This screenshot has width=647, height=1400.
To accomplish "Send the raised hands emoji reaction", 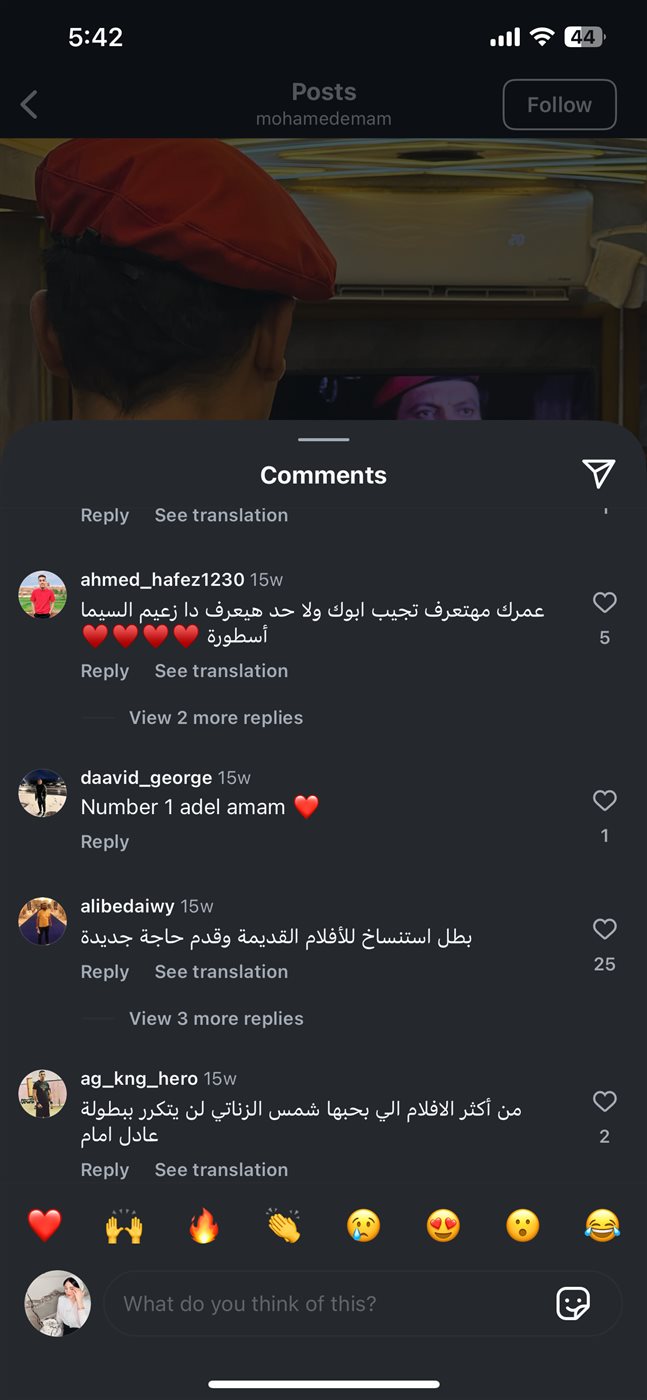I will point(124,1225).
